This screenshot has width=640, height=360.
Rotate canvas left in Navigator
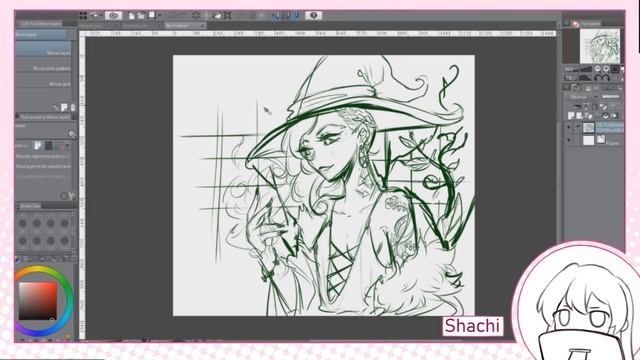(597, 78)
